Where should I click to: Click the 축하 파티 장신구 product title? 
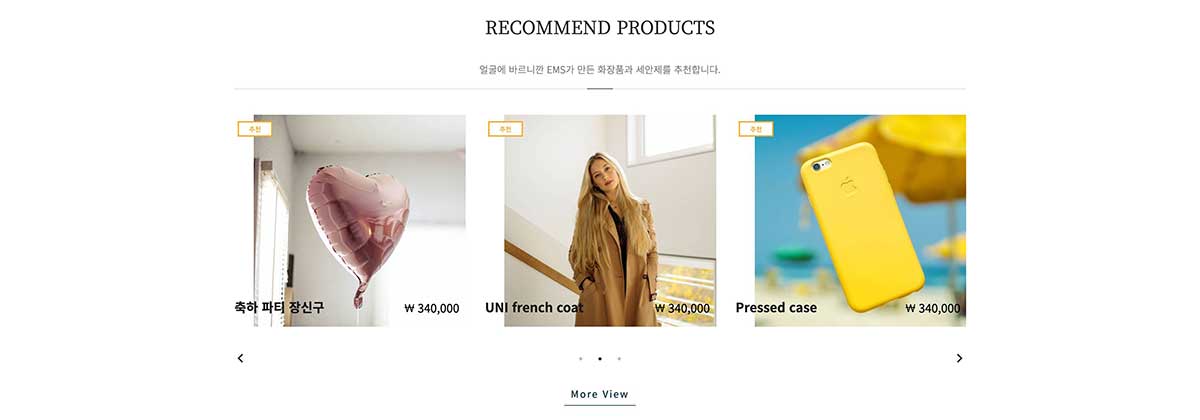279,308
